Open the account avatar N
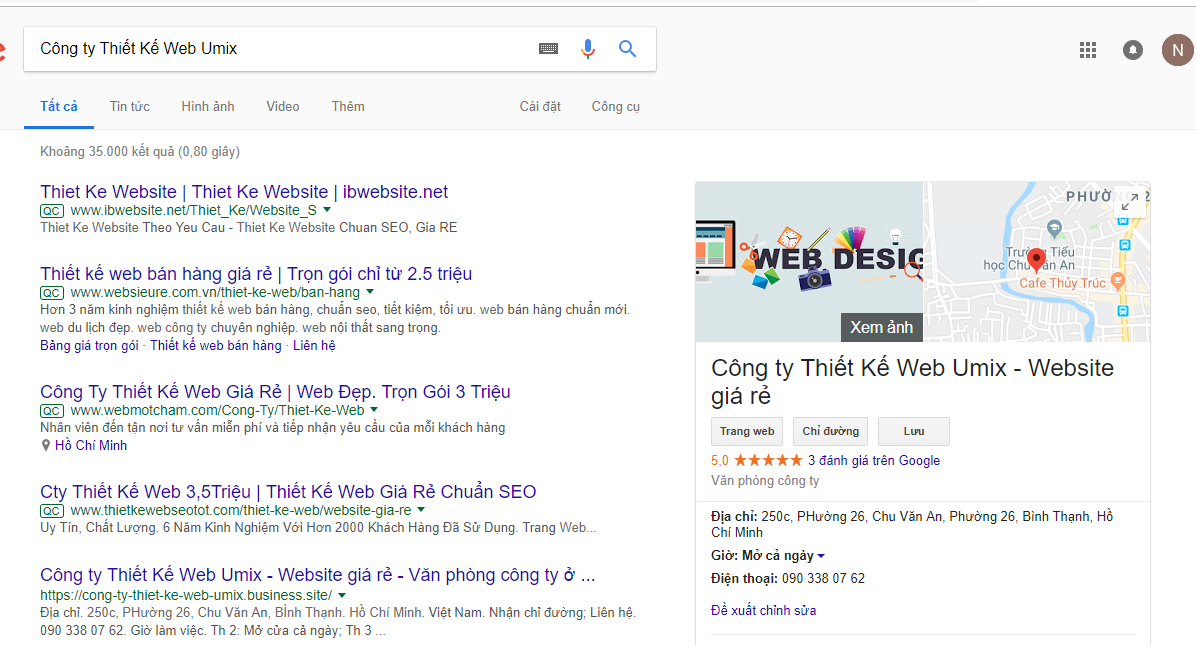 [x=1178, y=50]
